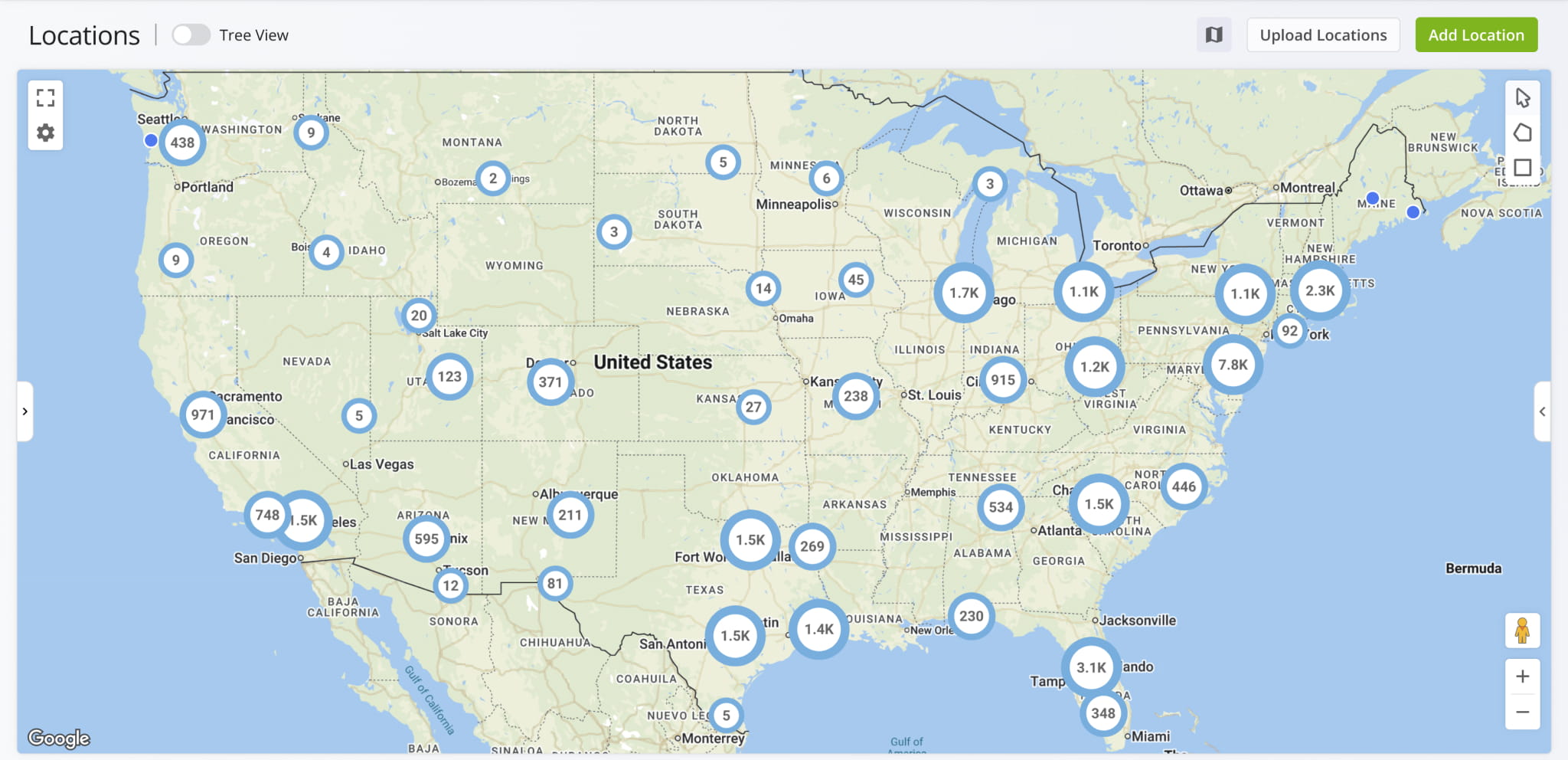Zoom out on the map
This screenshot has height=760, width=1568.
pyautogui.click(x=1522, y=712)
